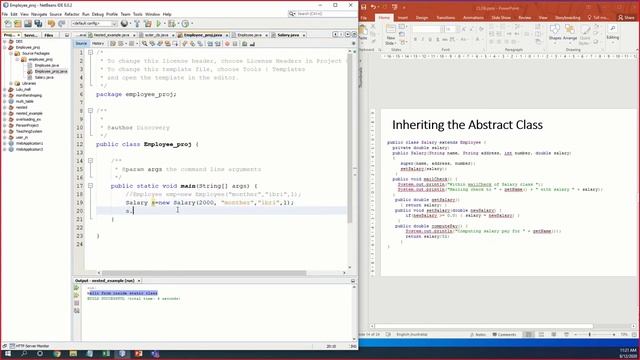This screenshot has width=640, height=360.
Task: Click the Profile Project icon
Action: click(x=185, y=24)
